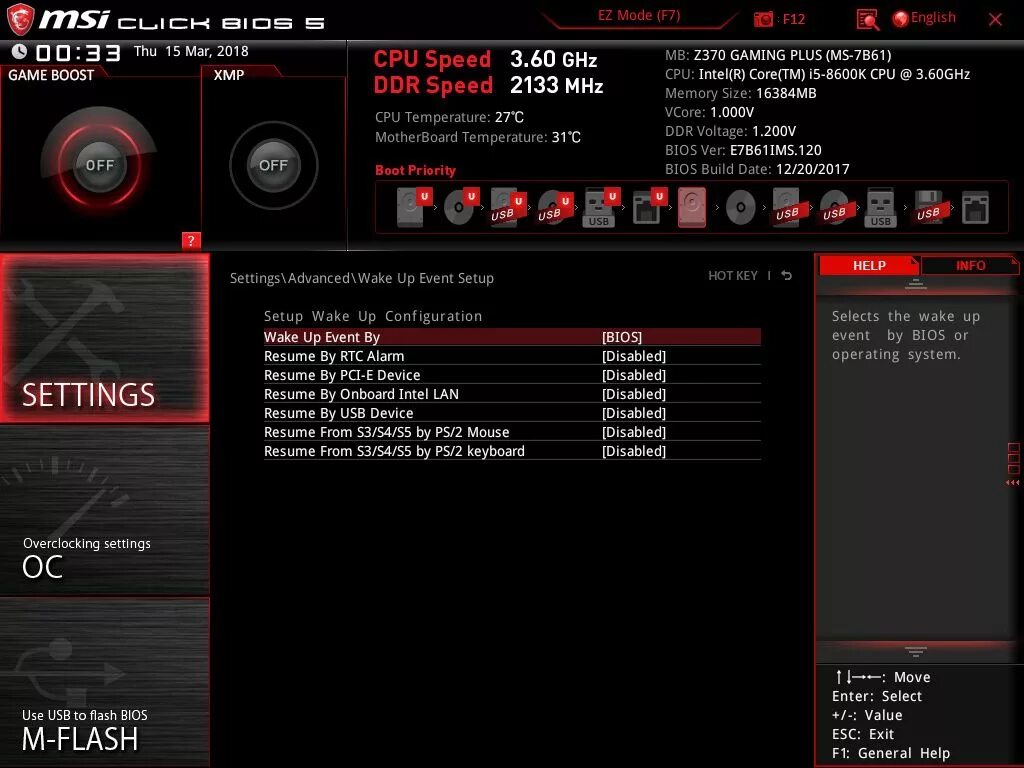Open the OC overclocking settings section
1024x768 pixels.
104,511
